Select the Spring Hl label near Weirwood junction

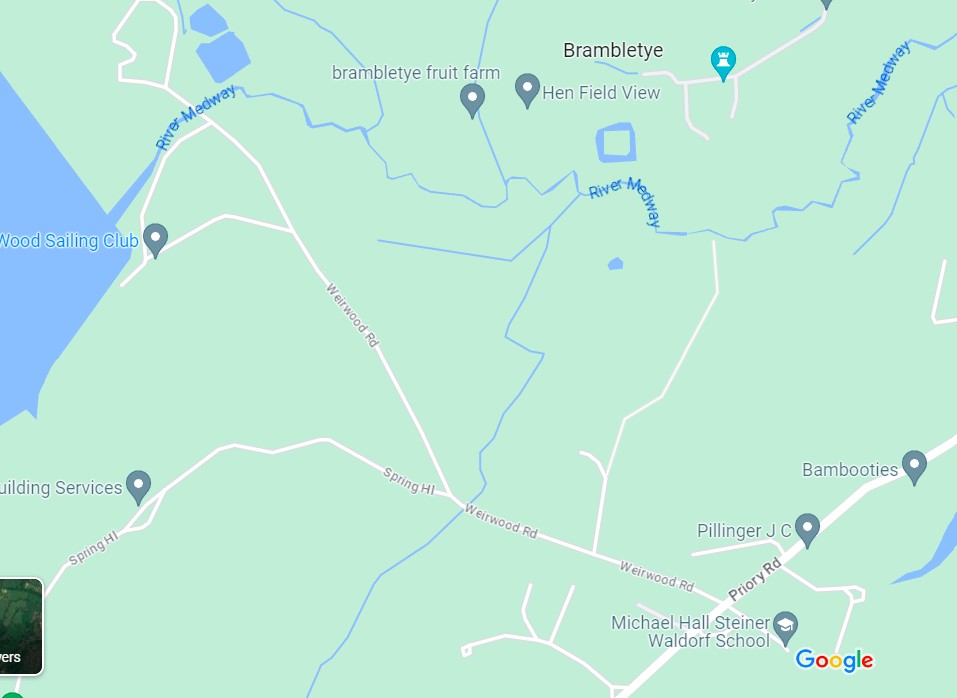click(x=409, y=481)
